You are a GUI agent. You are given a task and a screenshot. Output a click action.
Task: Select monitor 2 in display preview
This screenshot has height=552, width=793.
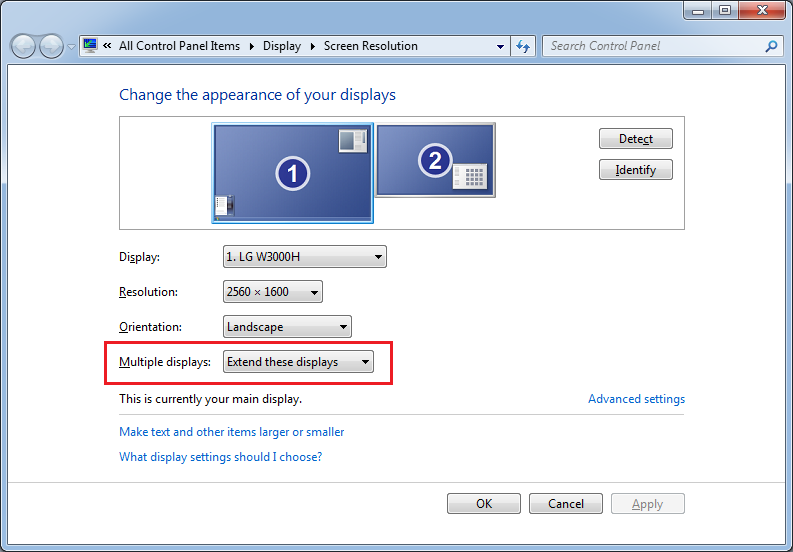(x=435, y=160)
